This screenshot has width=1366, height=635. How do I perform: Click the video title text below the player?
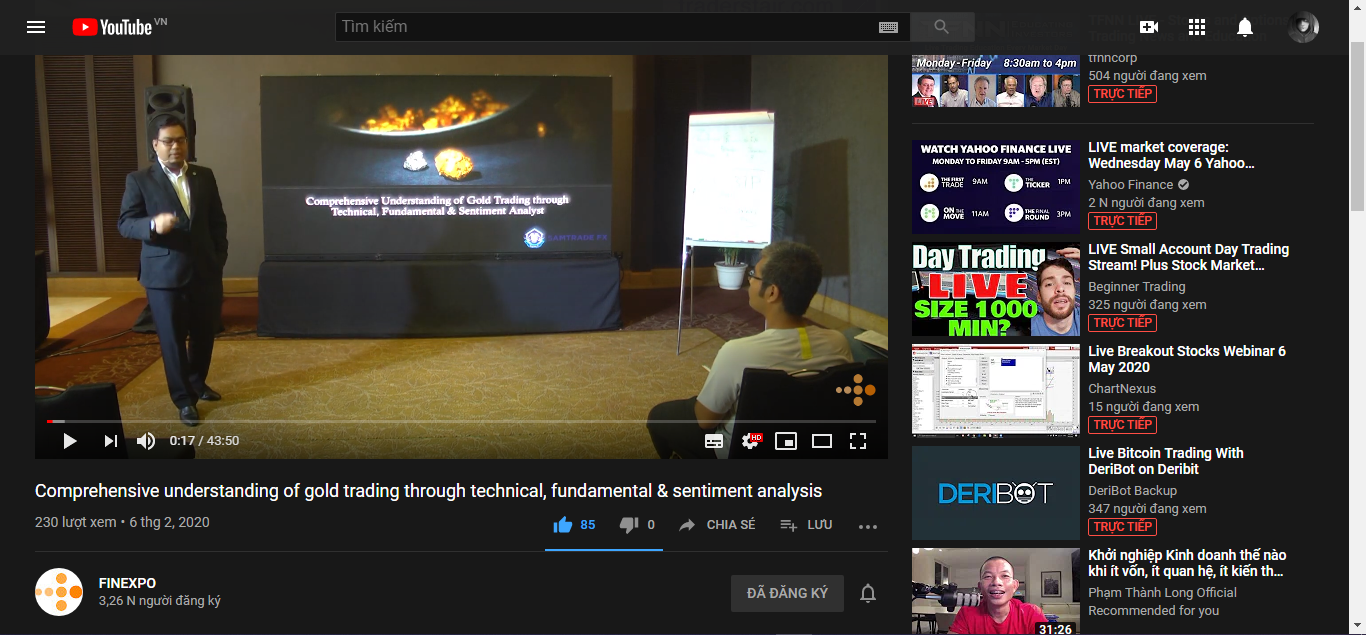428,491
